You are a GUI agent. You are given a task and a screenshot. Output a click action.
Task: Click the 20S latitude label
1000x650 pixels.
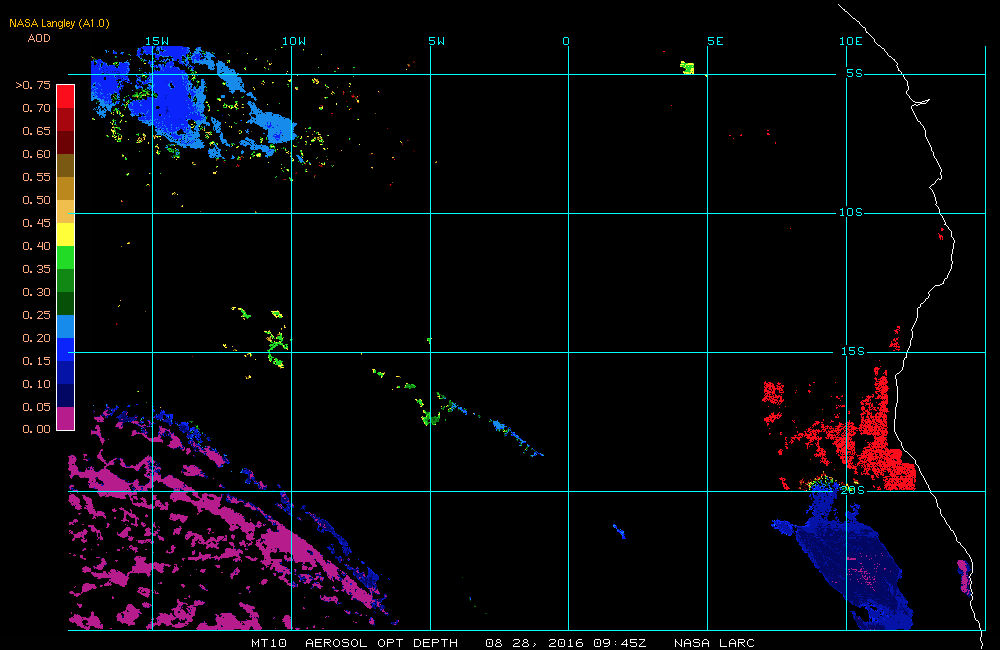[x=853, y=490]
